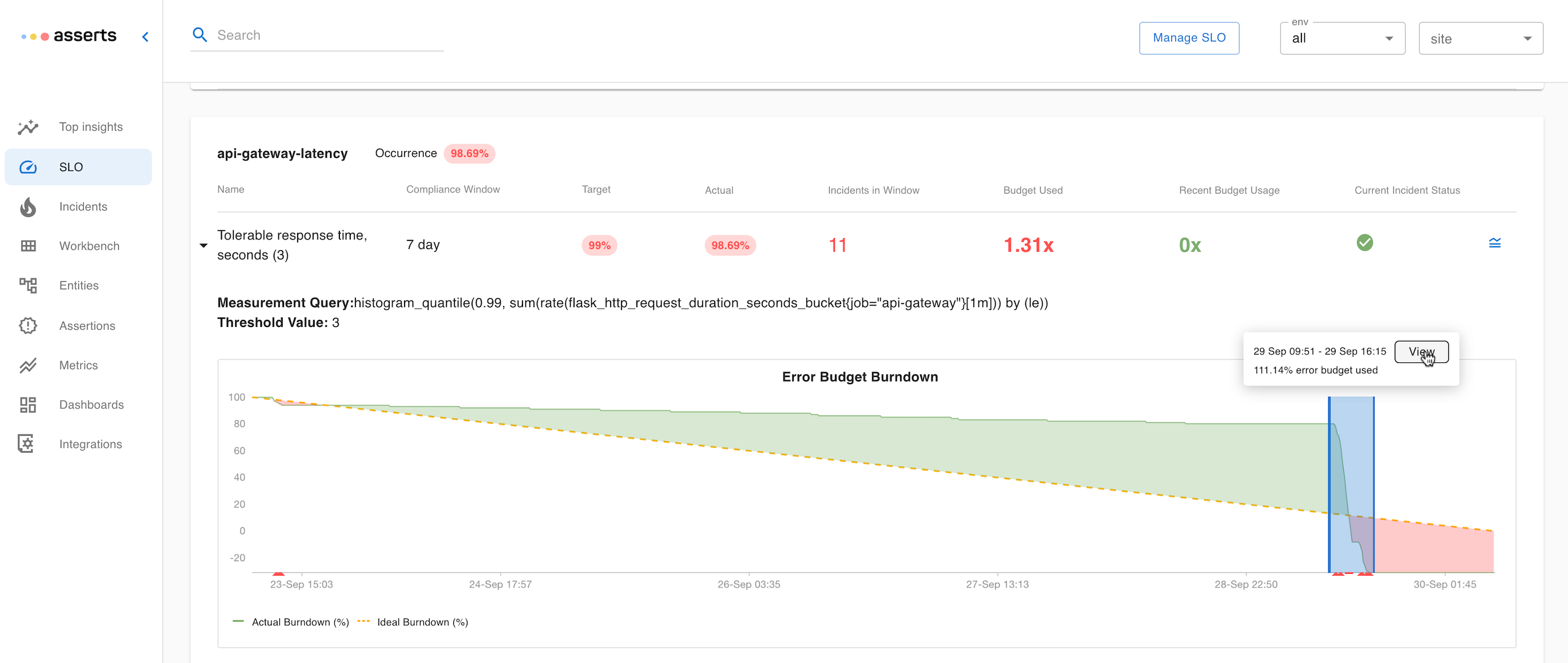Collapse the sidebar with the chevron

point(145,37)
